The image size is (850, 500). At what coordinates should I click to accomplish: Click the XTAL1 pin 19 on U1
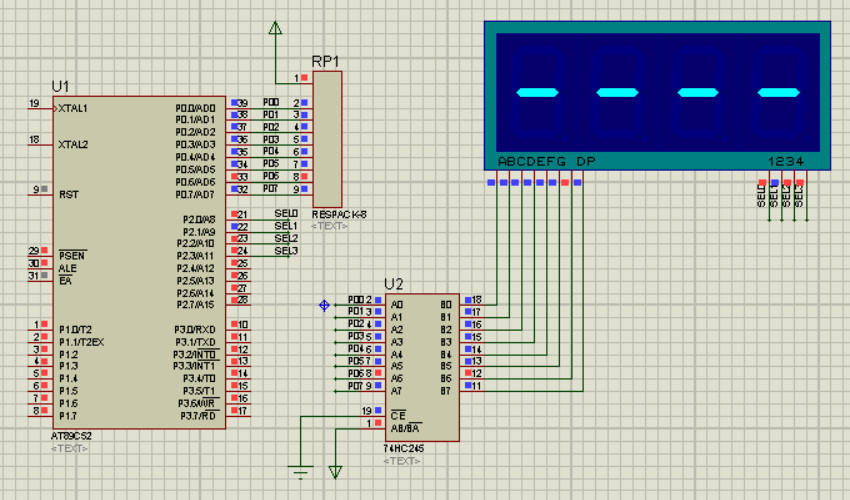click(x=41, y=107)
